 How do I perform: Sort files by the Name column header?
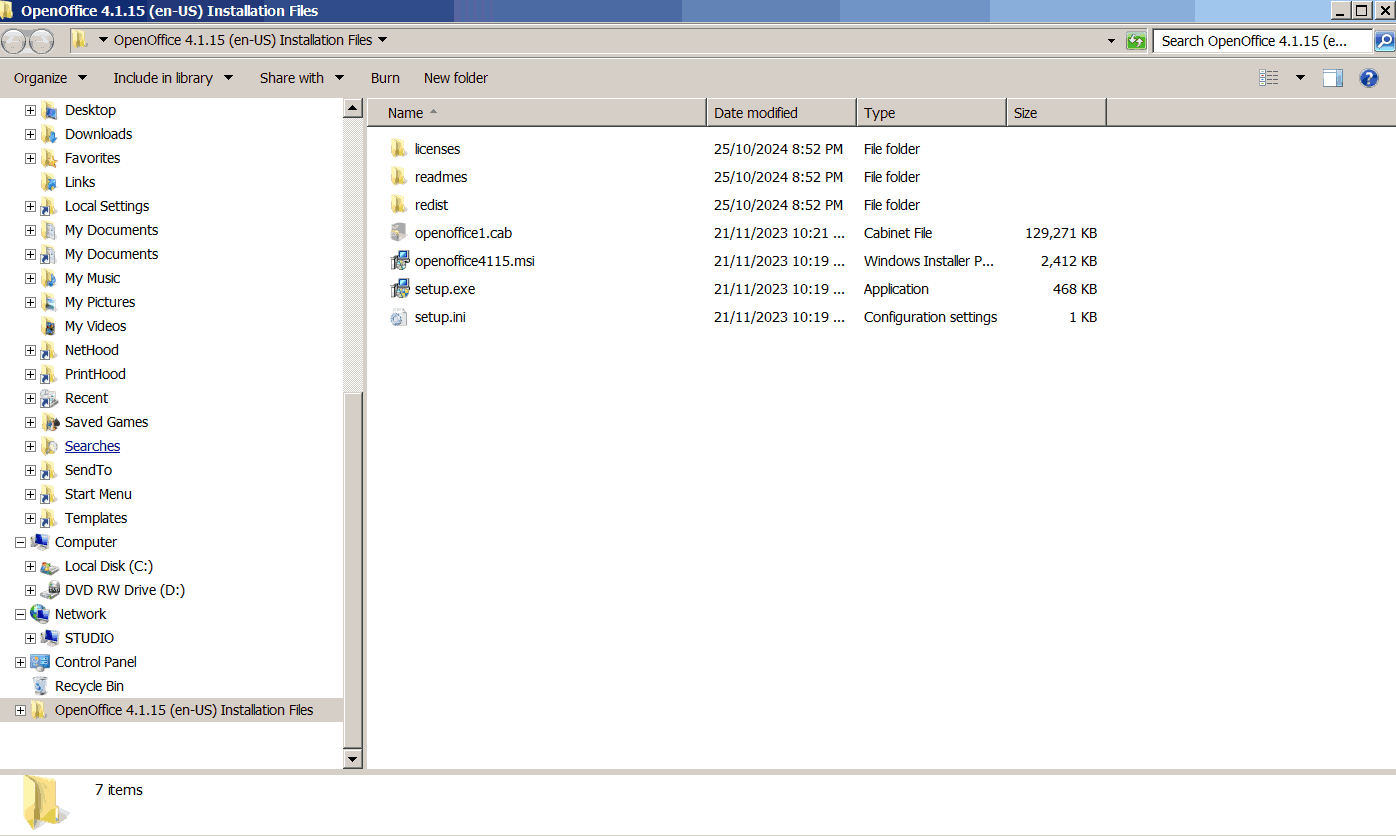coord(537,113)
